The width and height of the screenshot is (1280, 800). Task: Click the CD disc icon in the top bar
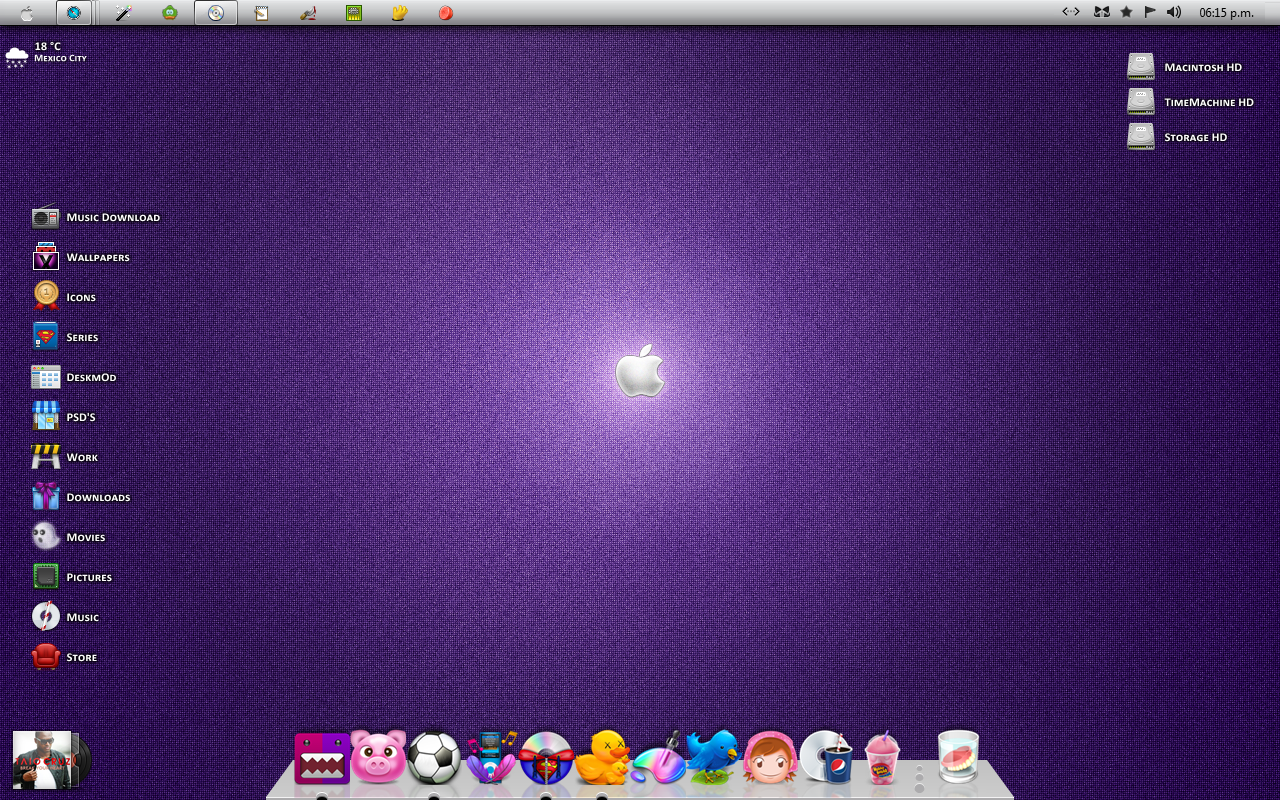(x=215, y=13)
